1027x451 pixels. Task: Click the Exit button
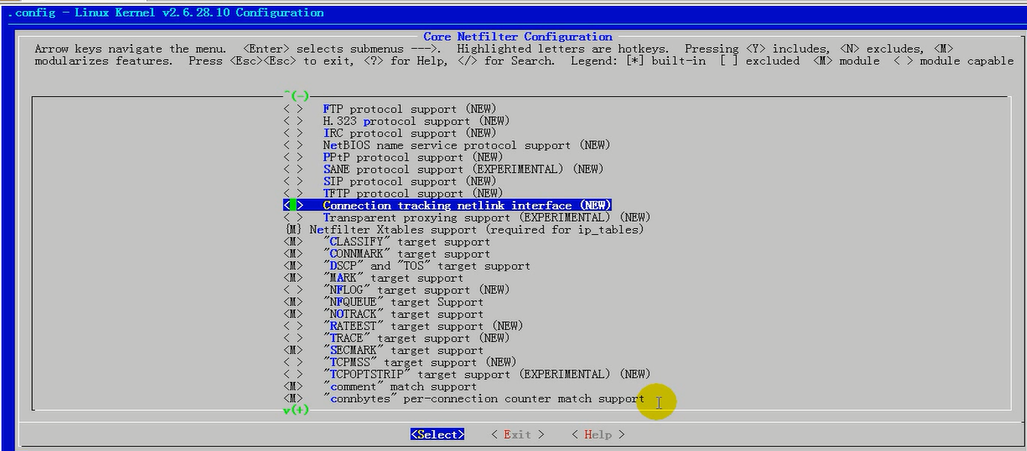pyautogui.click(x=518, y=435)
